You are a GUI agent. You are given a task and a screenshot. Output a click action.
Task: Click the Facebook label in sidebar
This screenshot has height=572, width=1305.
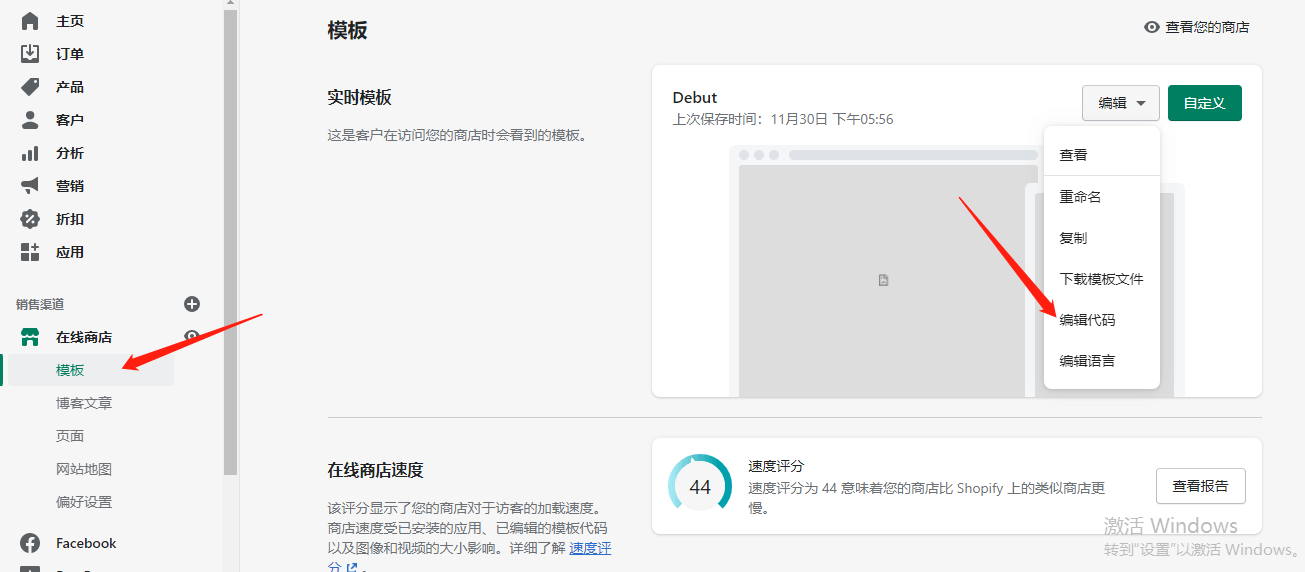pyautogui.click(x=86, y=543)
